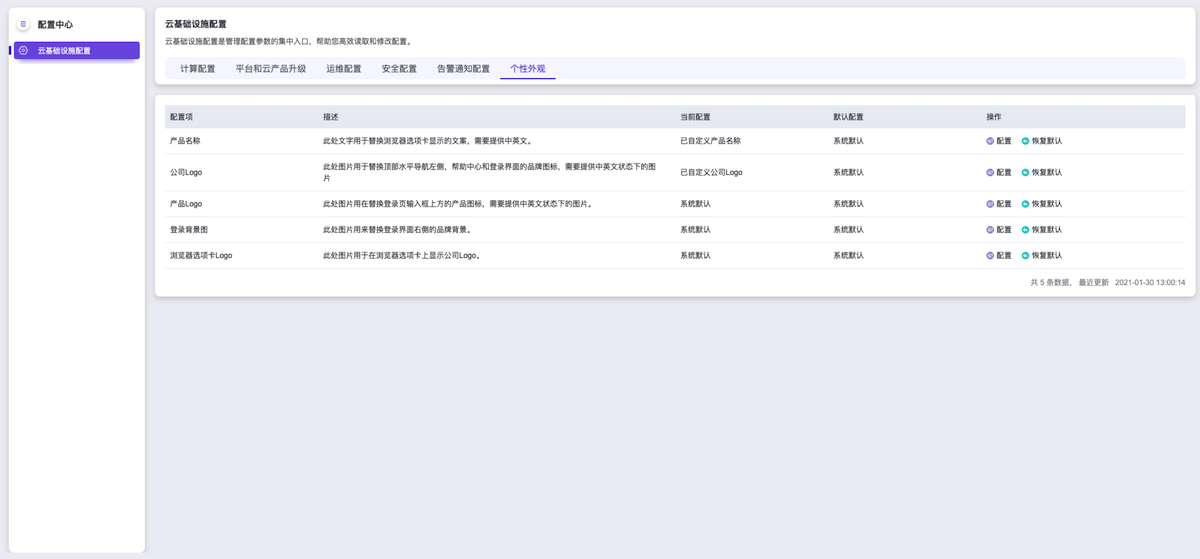Click 恢复默认 text for 产品Logo
This screenshot has width=1200, height=559.
(x=1046, y=204)
